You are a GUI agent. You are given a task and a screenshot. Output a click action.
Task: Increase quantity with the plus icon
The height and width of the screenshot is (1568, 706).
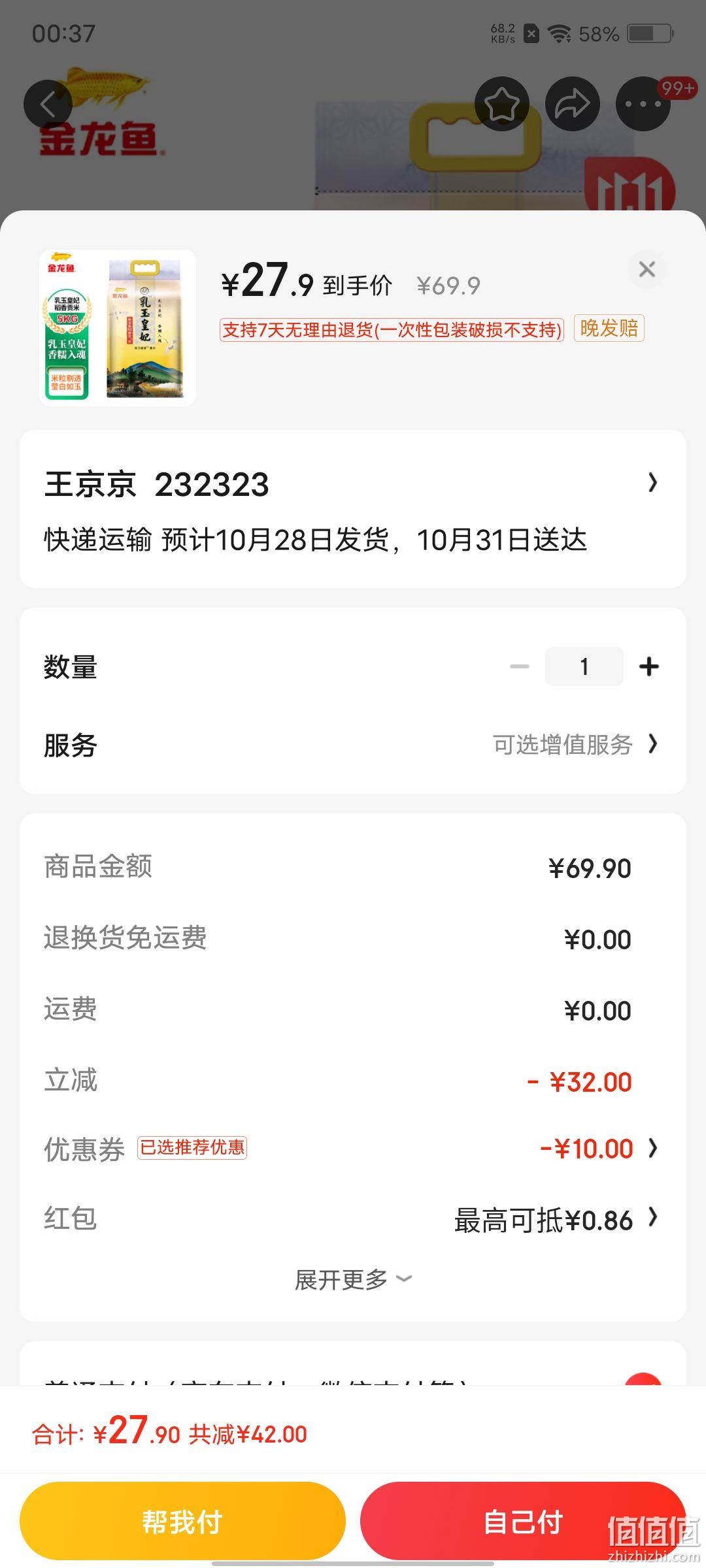[648, 666]
